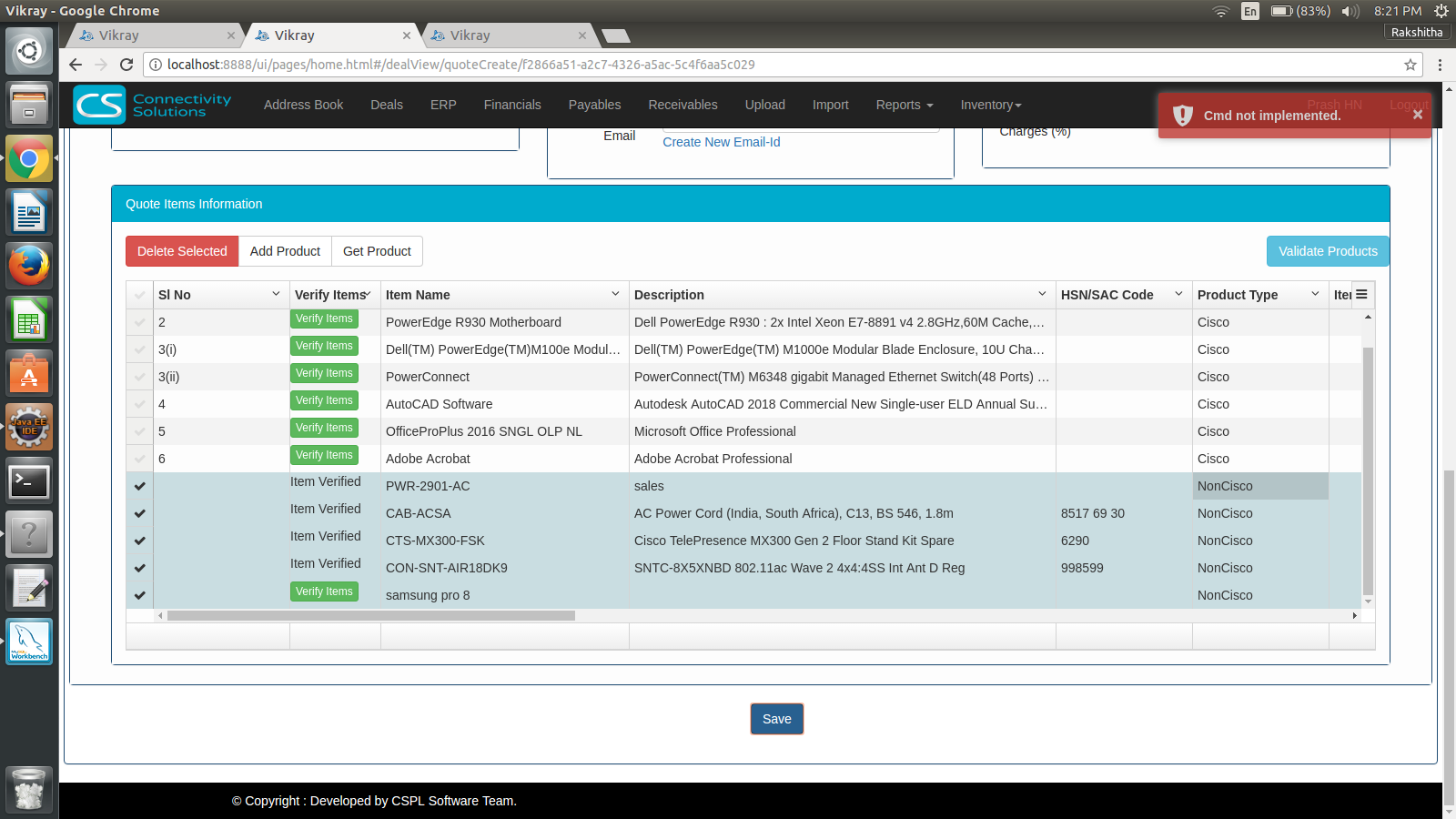The width and height of the screenshot is (1456, 819).
Task: Reload the page with browser refresh icon
Action: [126, 65]
